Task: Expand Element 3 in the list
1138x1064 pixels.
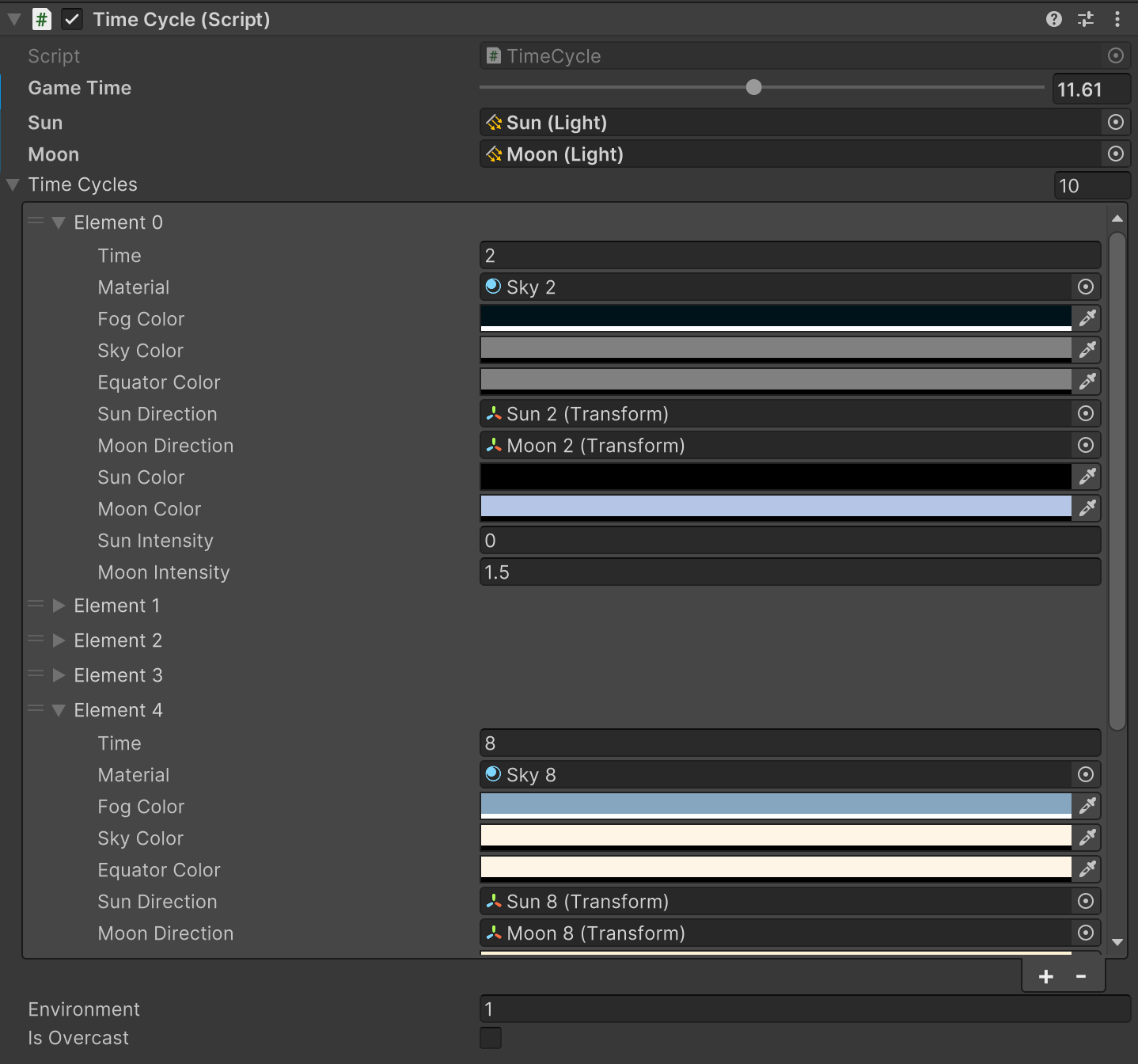Action: pyautogui.click(x=59, y=675)
